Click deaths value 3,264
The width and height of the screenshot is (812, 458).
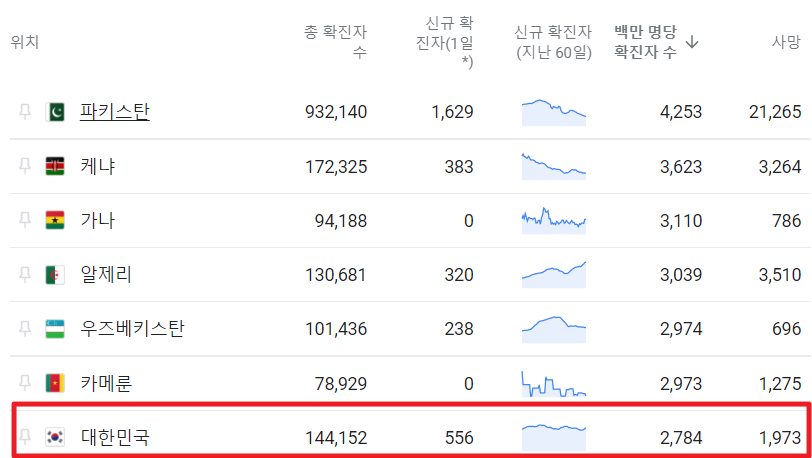pyautogui.click(x=780, y=167)
